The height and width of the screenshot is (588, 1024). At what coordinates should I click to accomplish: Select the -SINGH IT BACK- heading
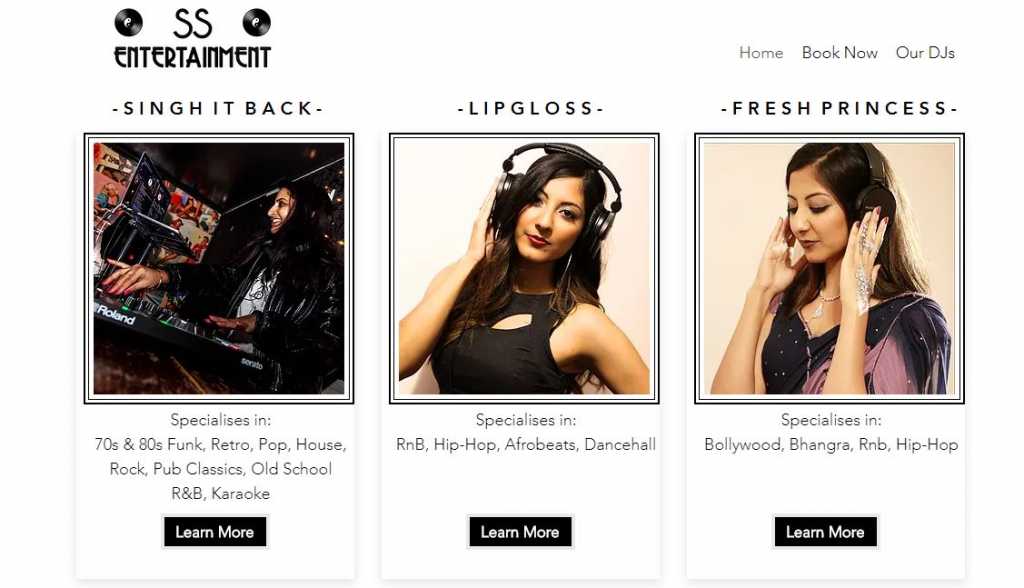point(218,108)
